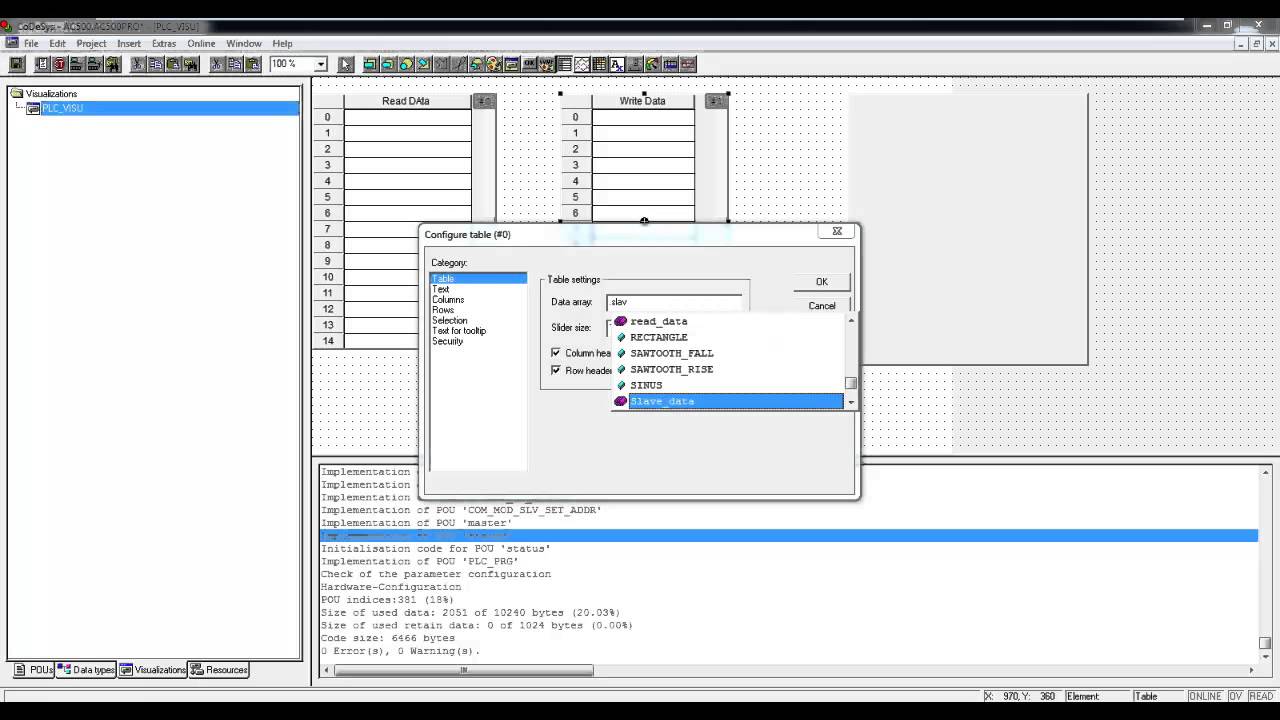The height and width of the screenshot is (720, 1280).
Task: Select the Selection category
Action: [450, 321]
